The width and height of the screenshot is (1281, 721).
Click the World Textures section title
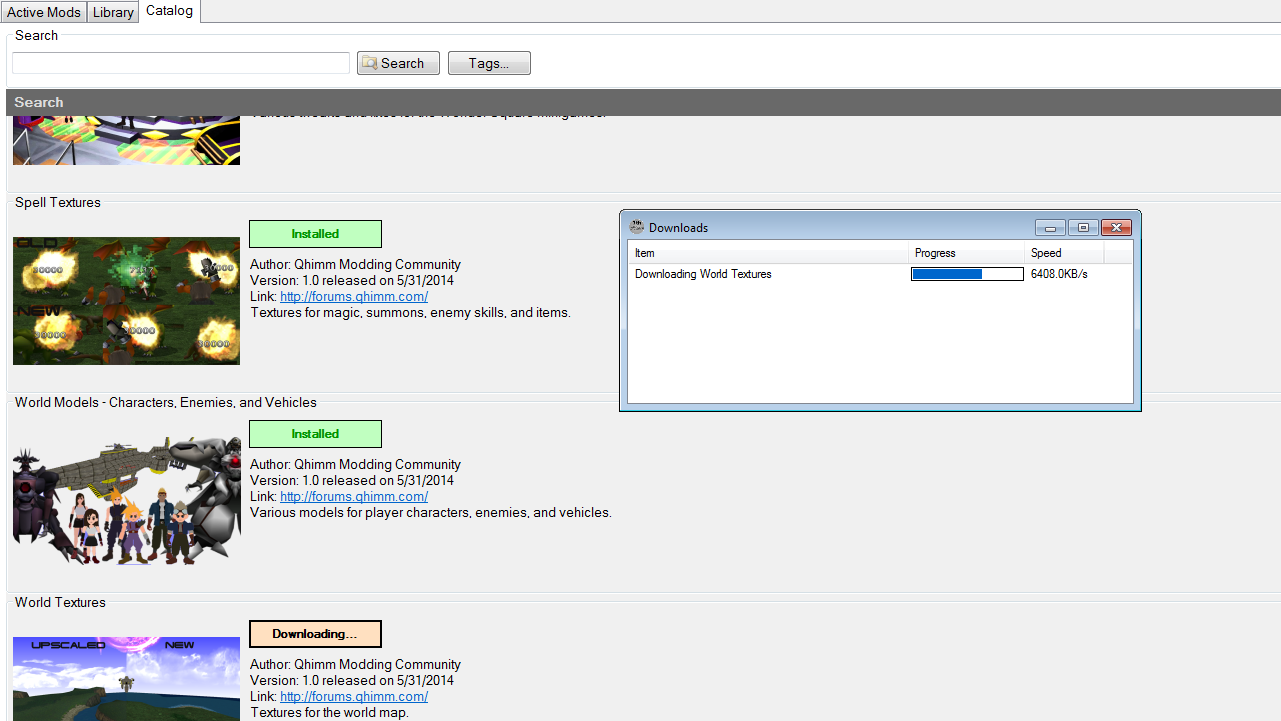point(60,602)
